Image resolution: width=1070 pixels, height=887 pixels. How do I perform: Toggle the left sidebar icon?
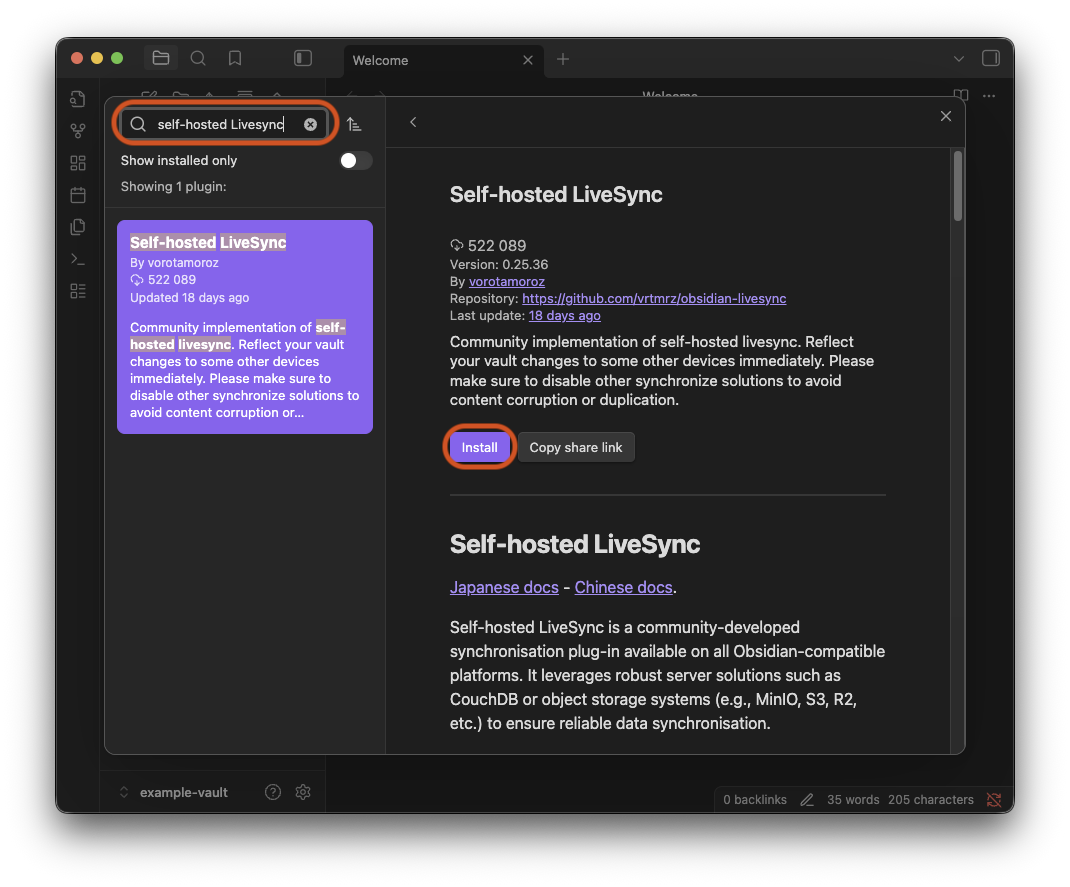[x=302, y=58]
